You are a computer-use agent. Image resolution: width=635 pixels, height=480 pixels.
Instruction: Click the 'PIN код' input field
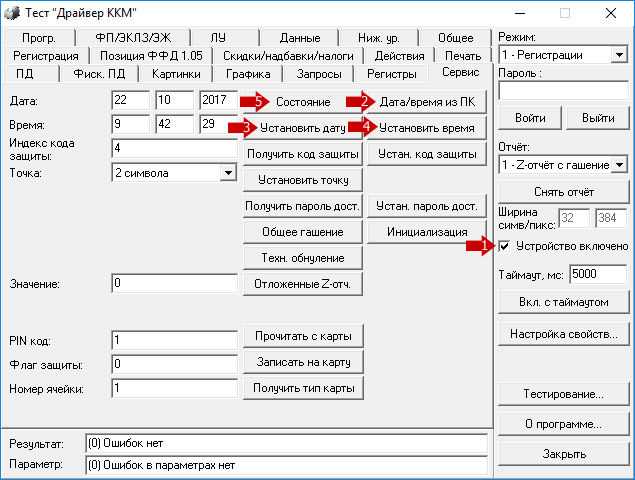point(174,340)
